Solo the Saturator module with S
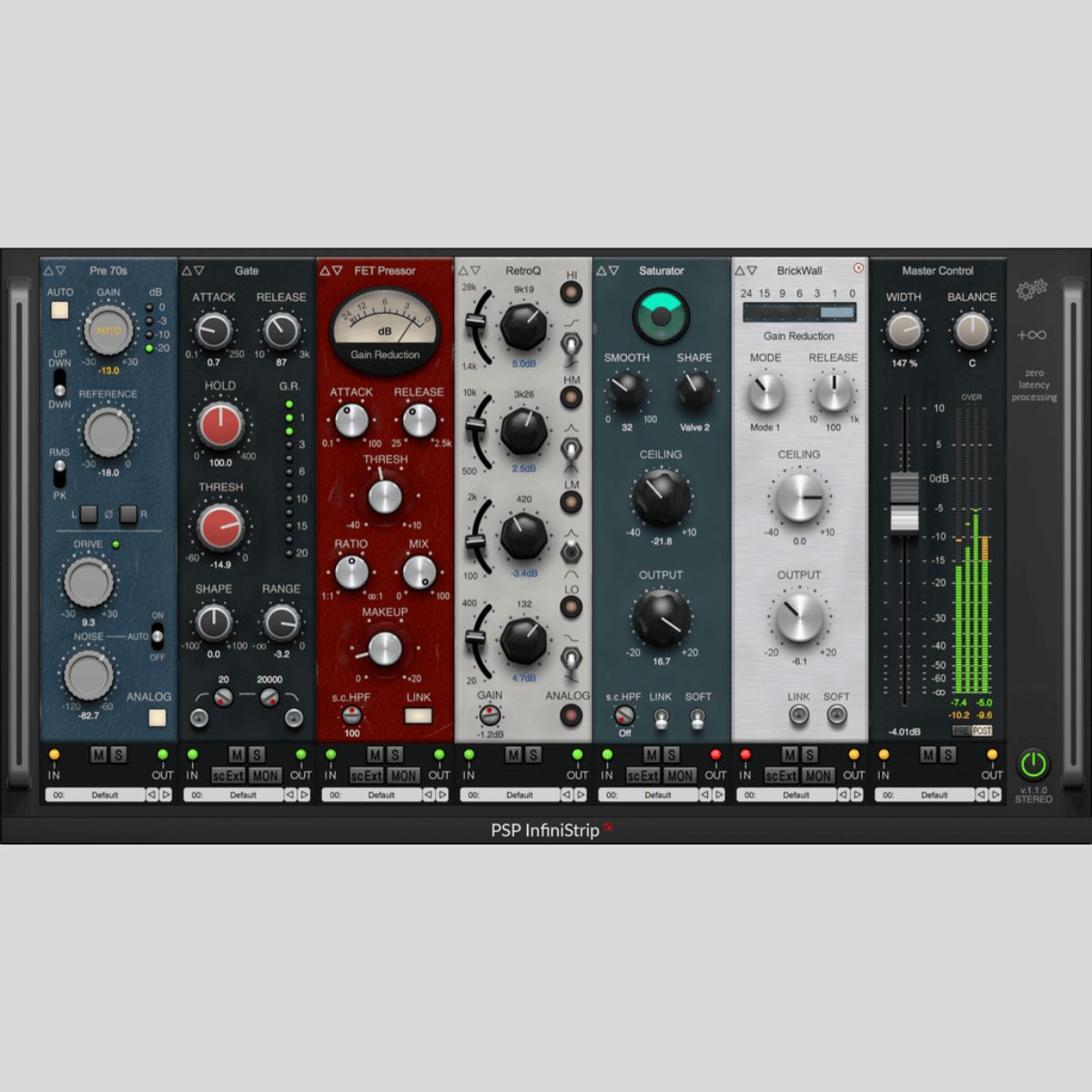The width and height of the screenshot is (1092, 1092). (672, 754)
